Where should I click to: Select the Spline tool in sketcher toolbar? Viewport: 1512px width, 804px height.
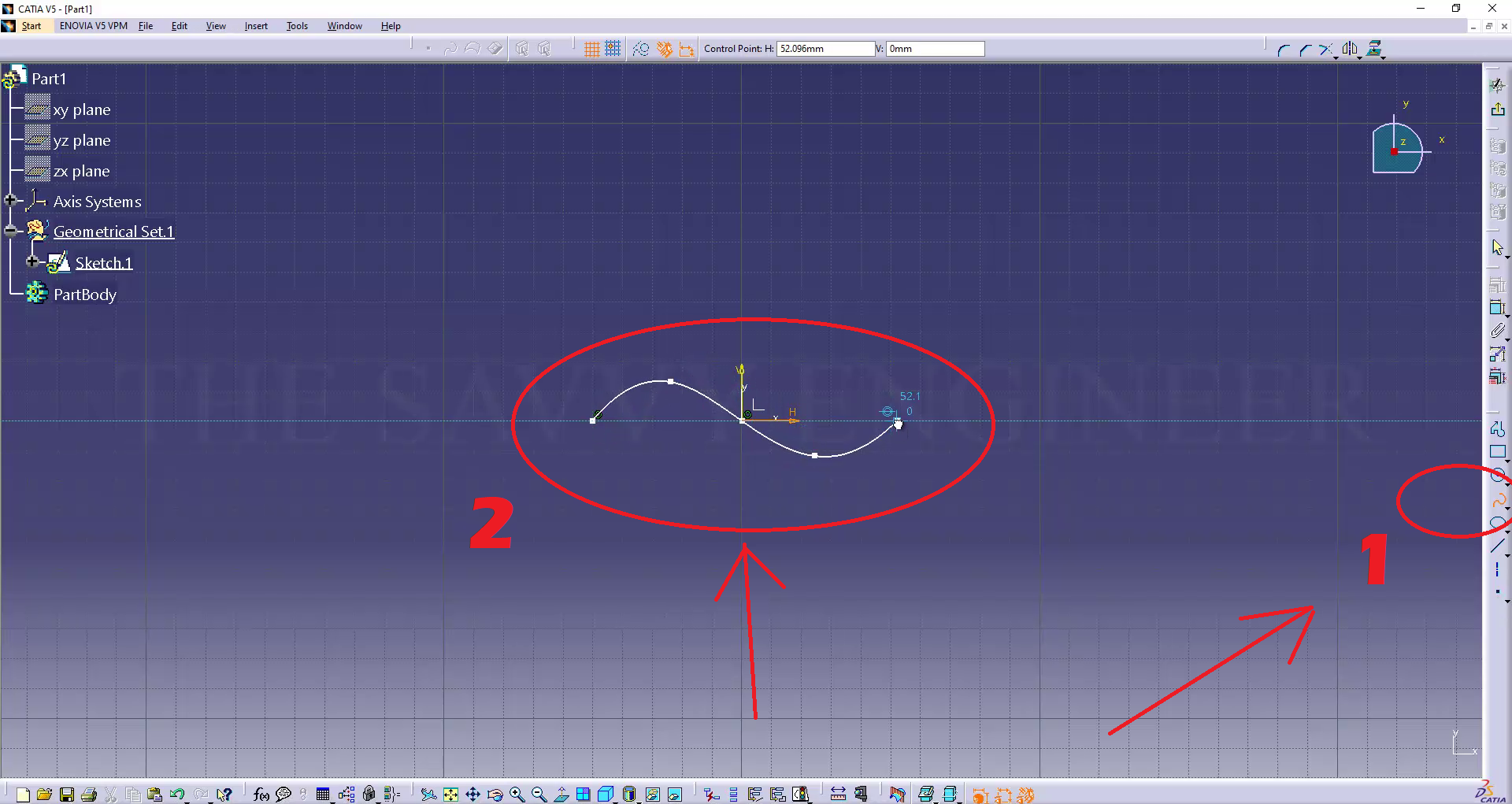(1498, 500)
